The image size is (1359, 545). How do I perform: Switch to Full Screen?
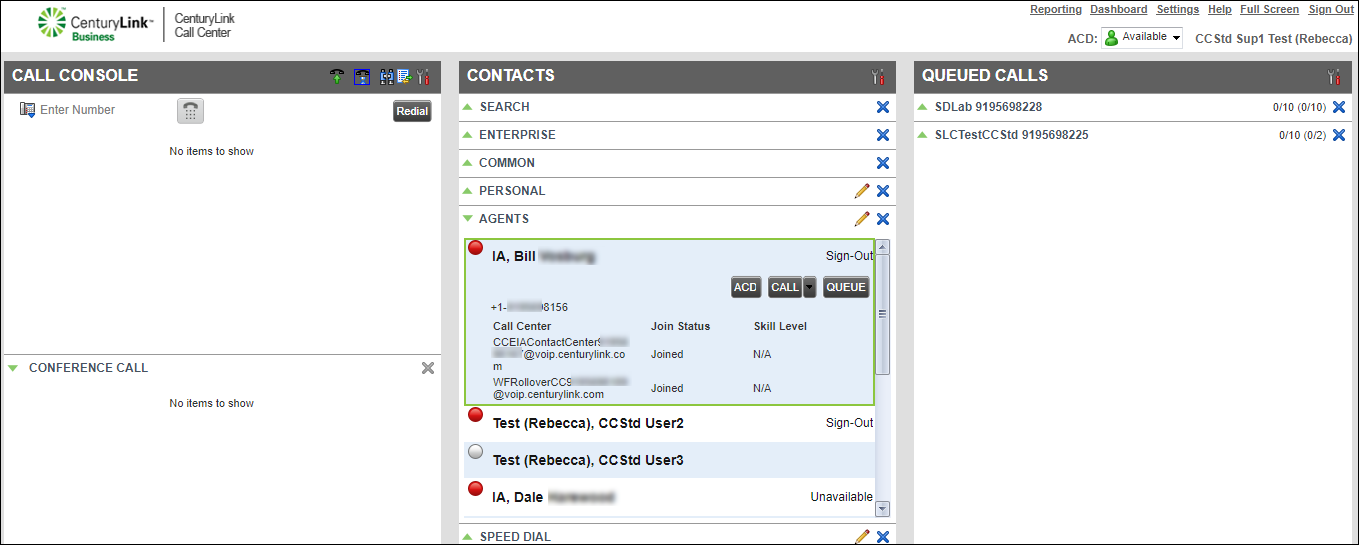(x=1270, y=9)
